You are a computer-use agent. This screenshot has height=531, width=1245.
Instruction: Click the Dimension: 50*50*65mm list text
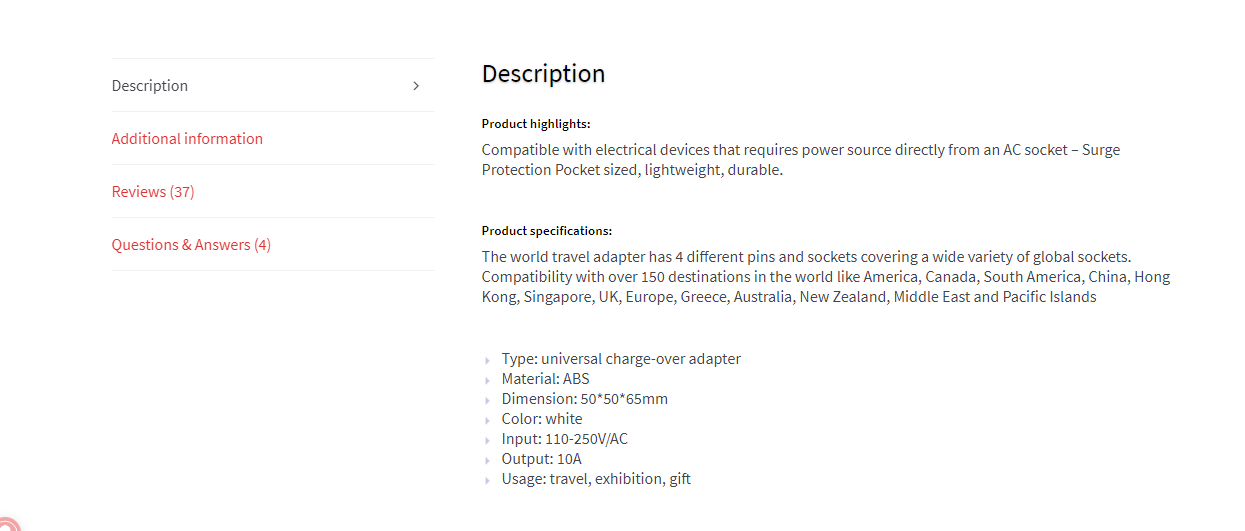click(585, 399)
